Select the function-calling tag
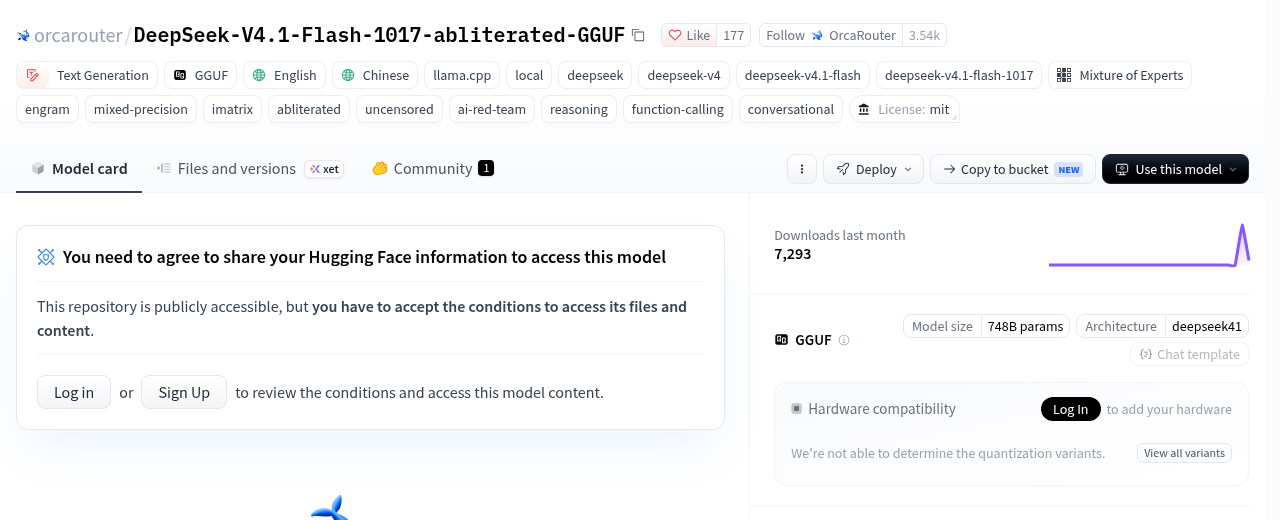 pos(678,109)
